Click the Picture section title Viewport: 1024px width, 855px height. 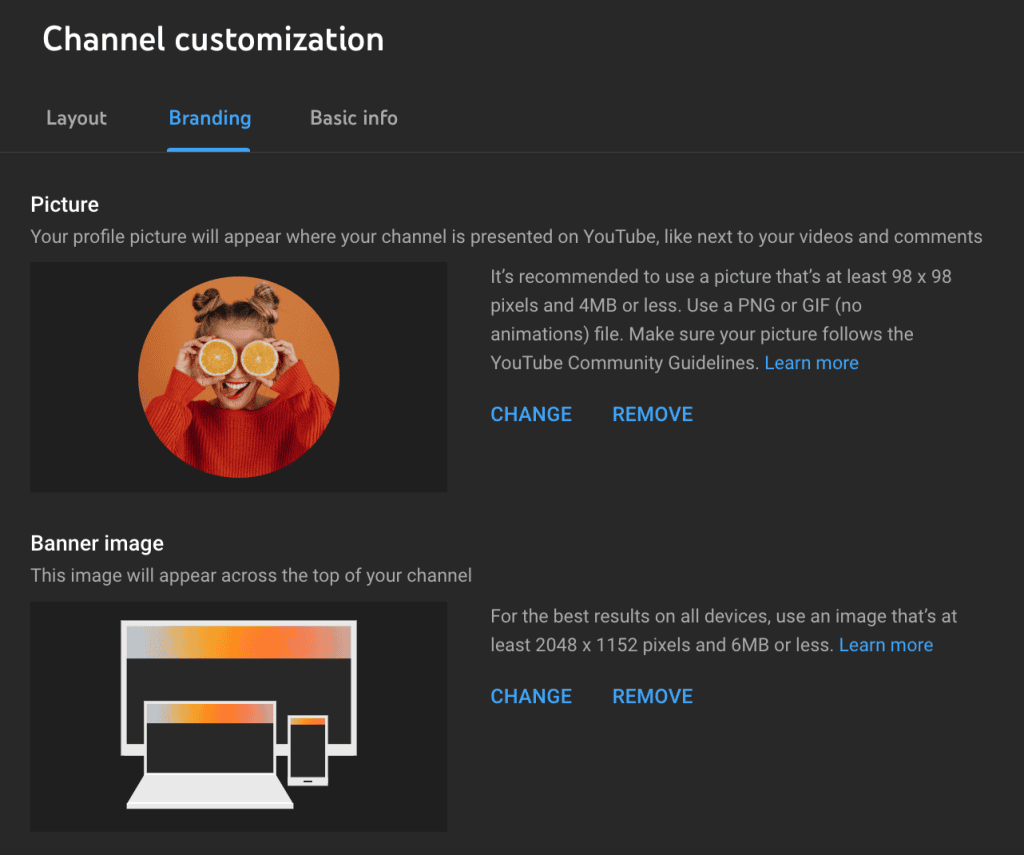64,204
